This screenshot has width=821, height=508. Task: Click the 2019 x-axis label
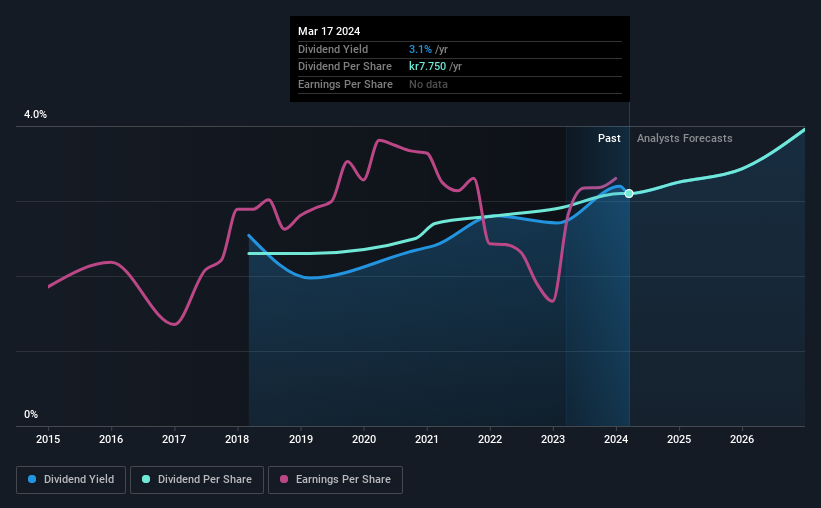[x=301, y=439]
